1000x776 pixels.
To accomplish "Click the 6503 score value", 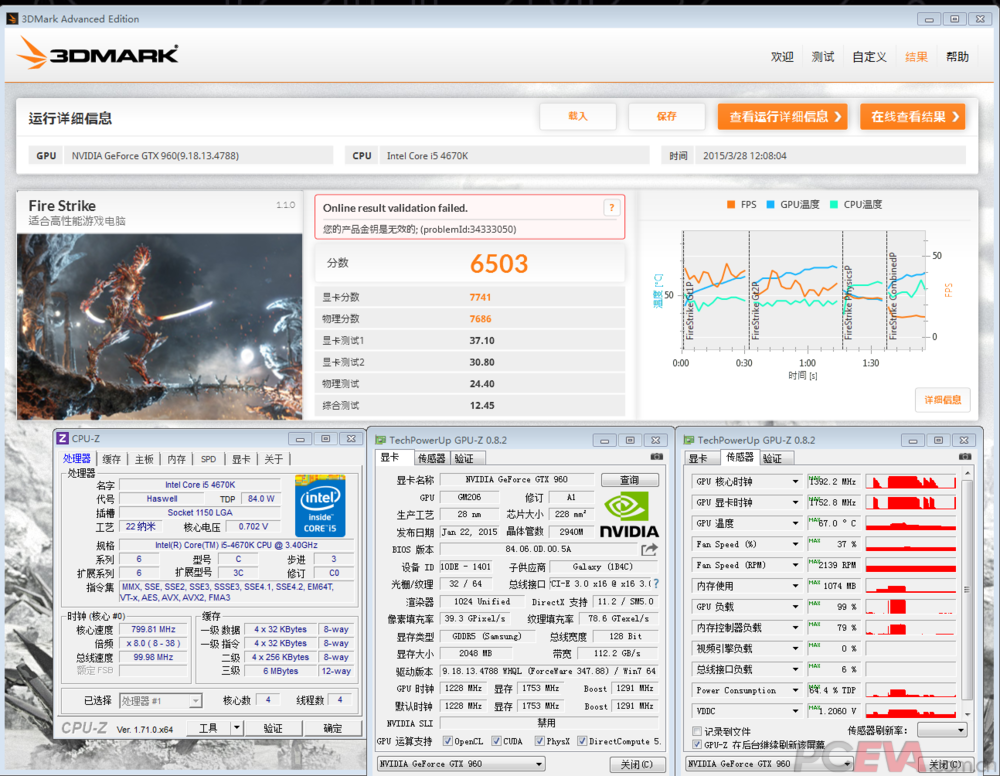I will [x=499, y=263].
